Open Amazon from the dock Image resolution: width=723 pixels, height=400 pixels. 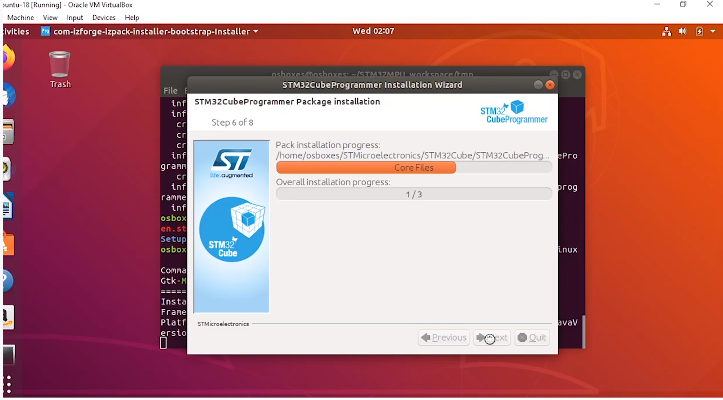coord(8,317)
